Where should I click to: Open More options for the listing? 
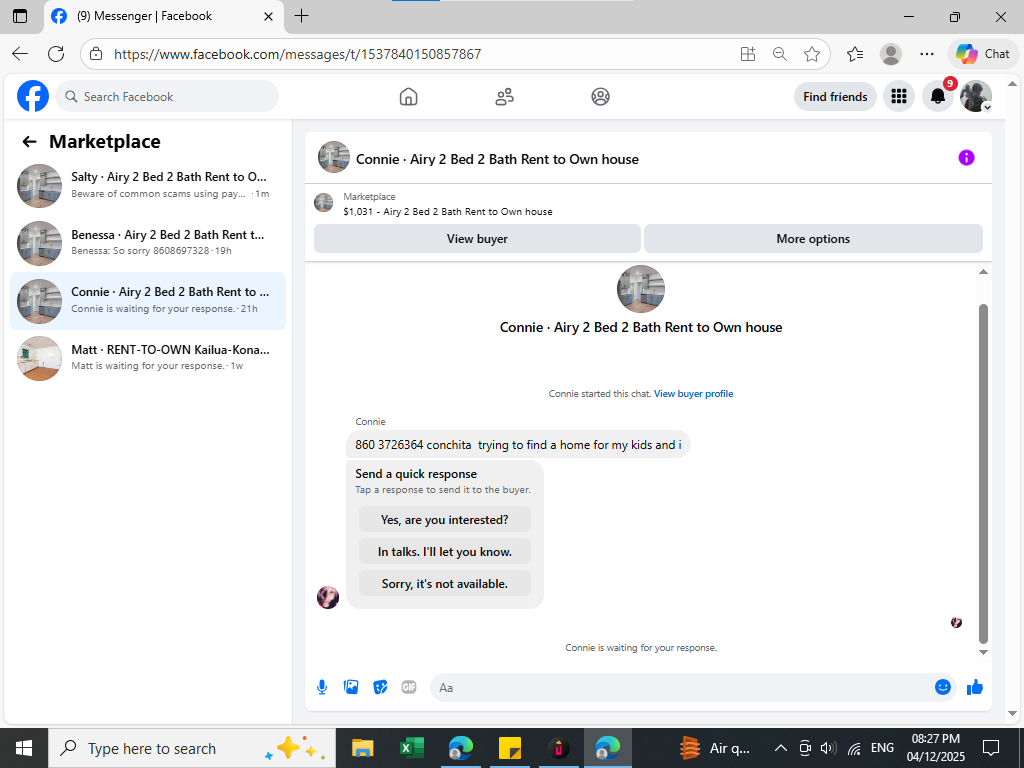[x=813, y=239]
